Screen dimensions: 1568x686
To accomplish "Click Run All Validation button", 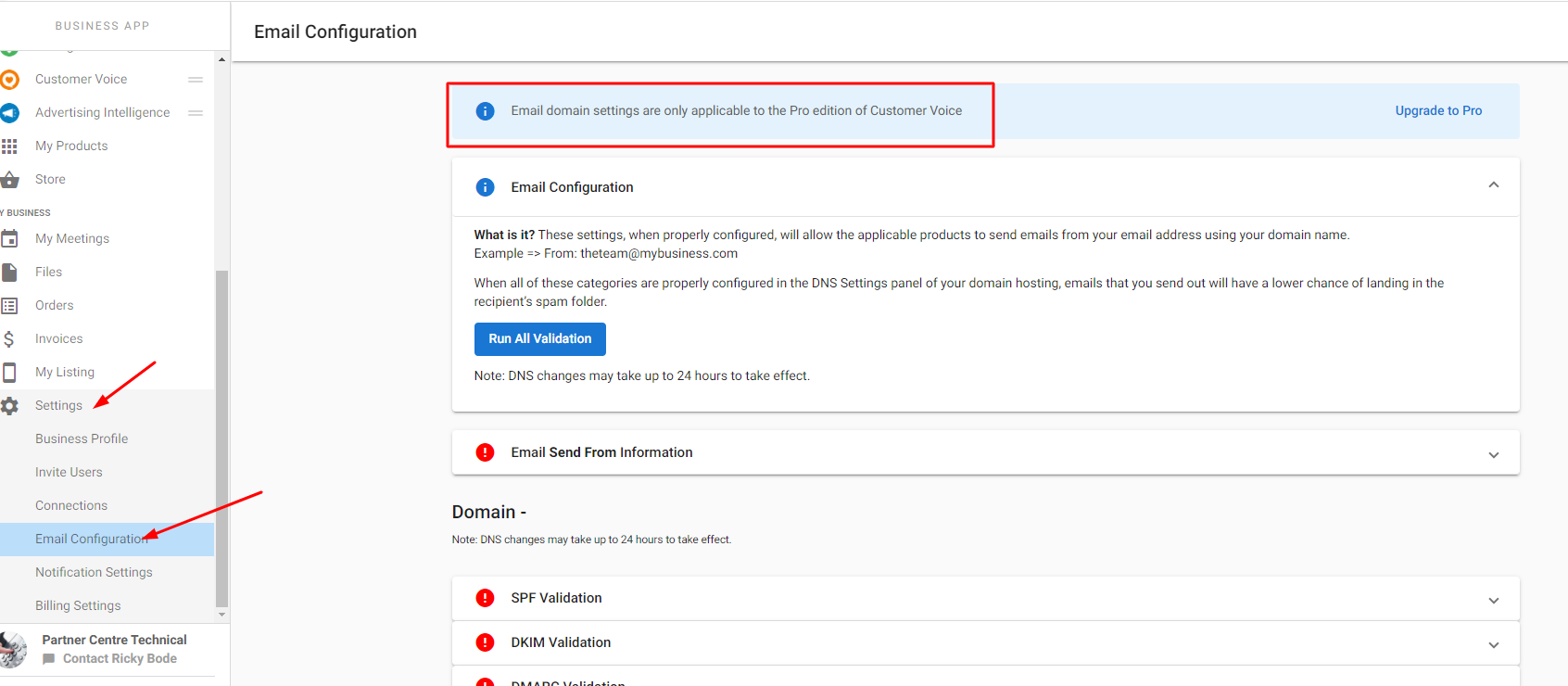I will pyautogui.click(x=540, y=339).
